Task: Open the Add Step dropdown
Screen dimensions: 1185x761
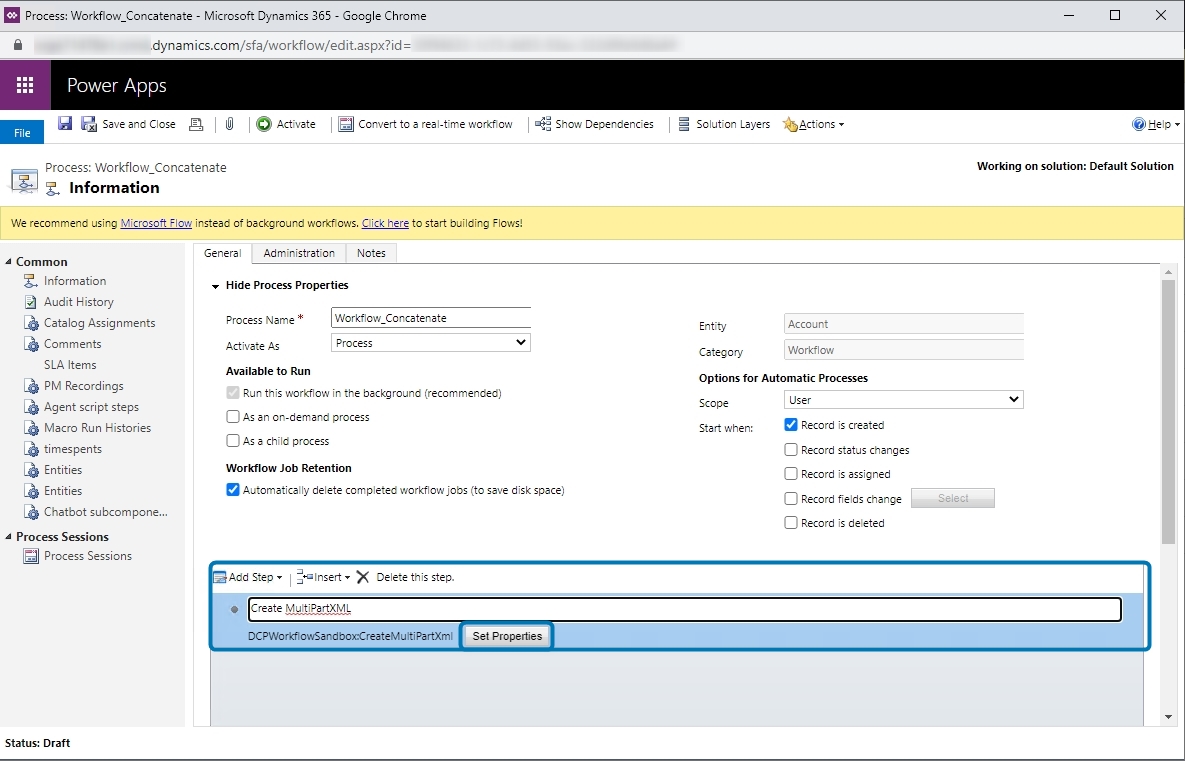Action: point(249,577)
